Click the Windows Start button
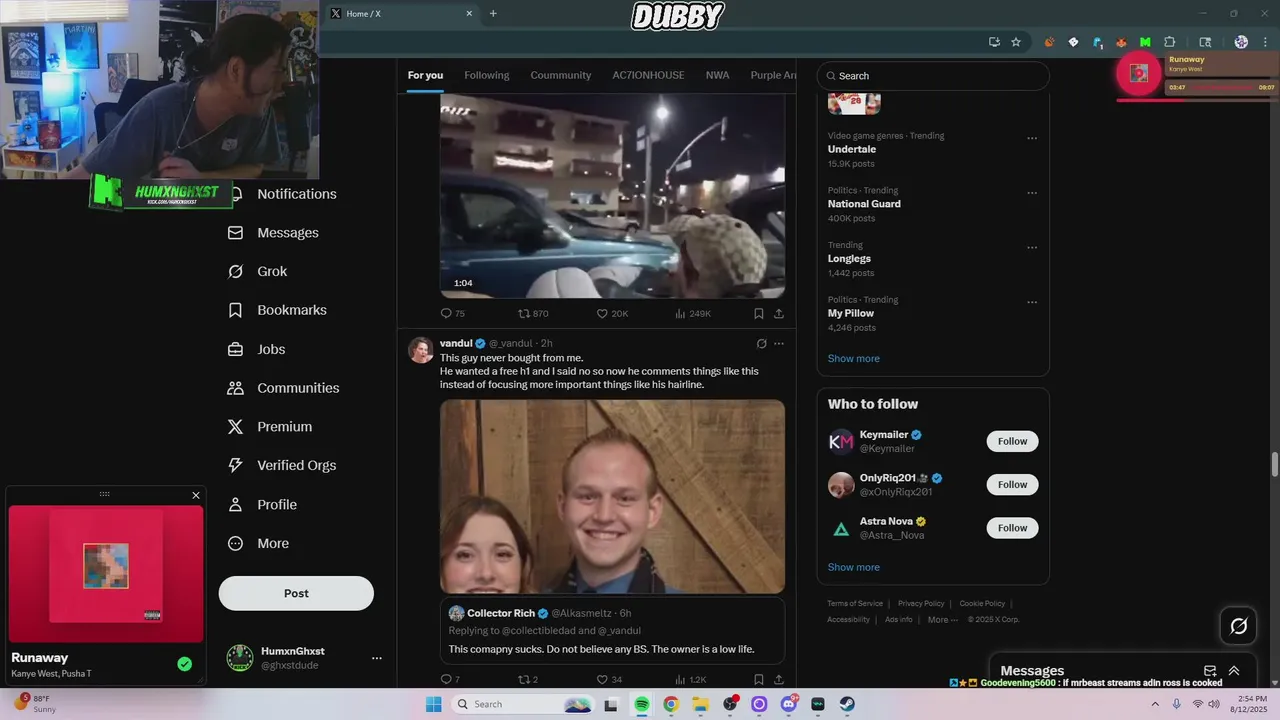The width and height of the screenshot is (1280, 720). pos(433,704)
